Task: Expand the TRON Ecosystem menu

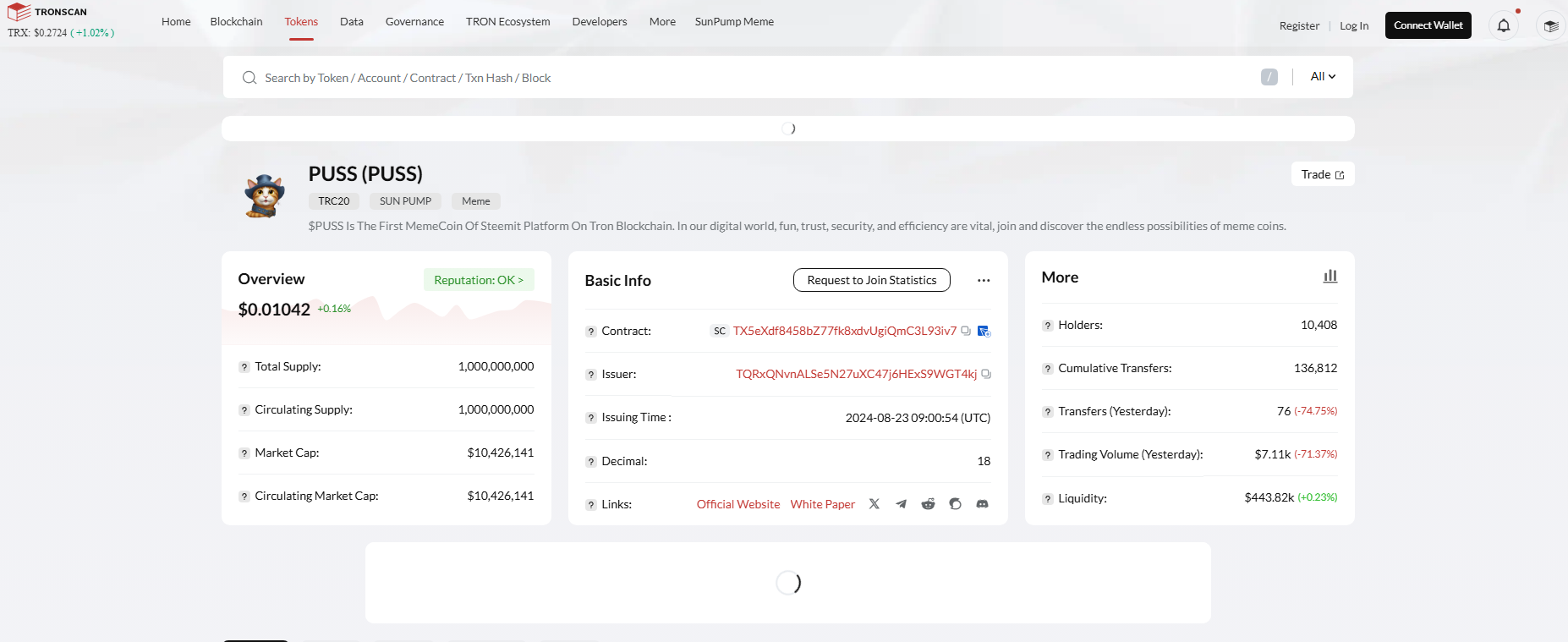Action: 508,21
